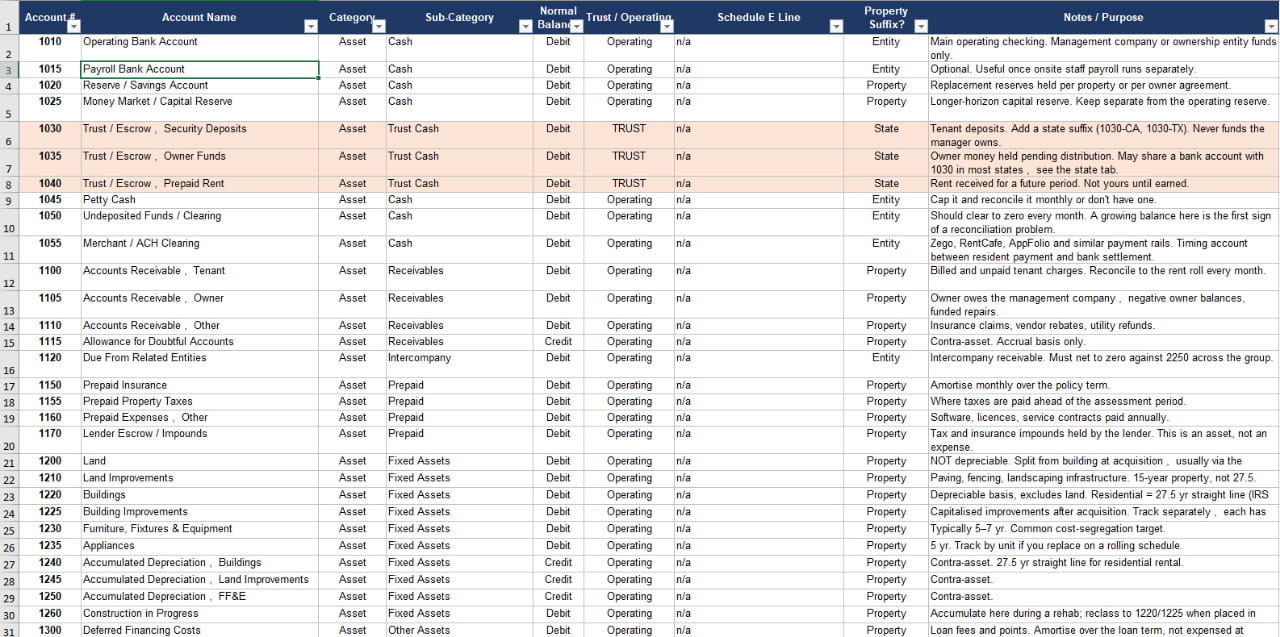The width and height of the screenshot is (1280, 637).
Task: Select Furniture, Fixtures & Equipment cell
Action: (x=200, y=529)
